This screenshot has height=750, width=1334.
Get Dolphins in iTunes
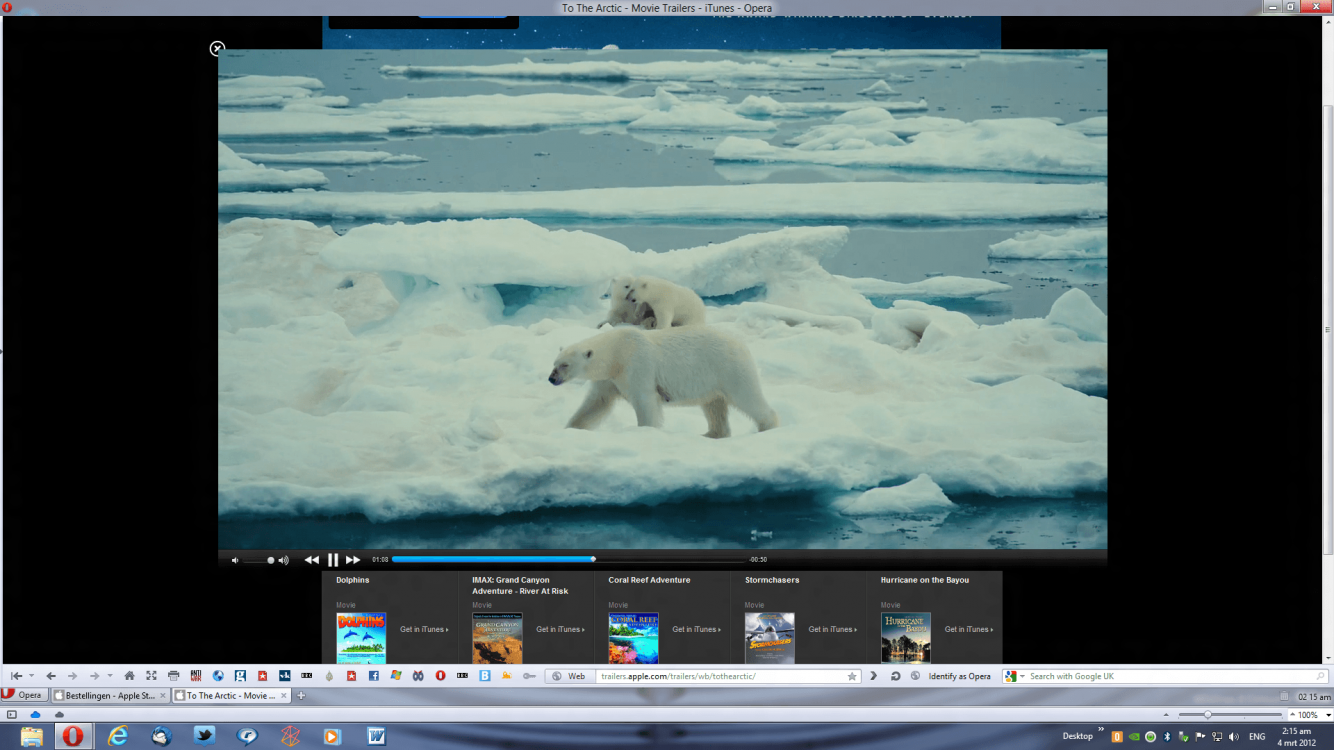coord(424,629)
